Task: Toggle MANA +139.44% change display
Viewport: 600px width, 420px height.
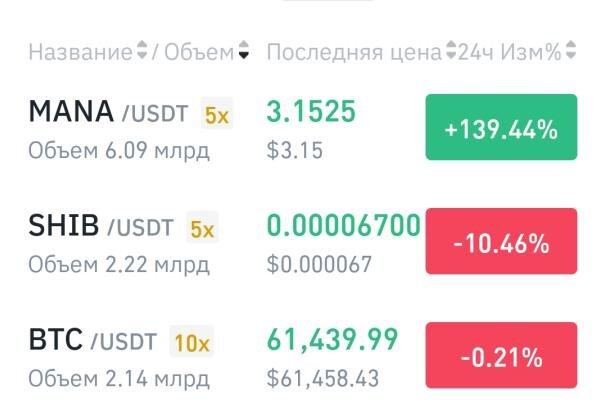Action: coord(501,127)
